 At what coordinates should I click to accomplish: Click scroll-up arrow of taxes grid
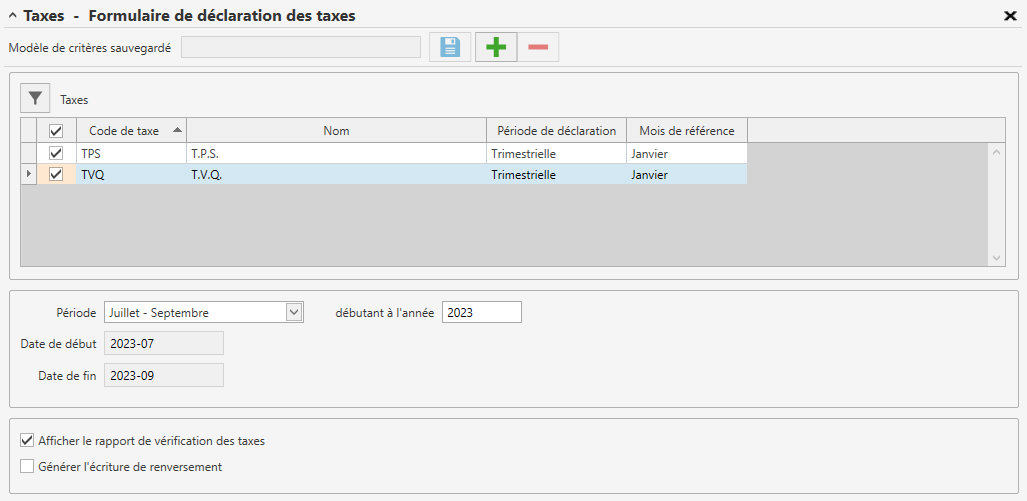996,152
